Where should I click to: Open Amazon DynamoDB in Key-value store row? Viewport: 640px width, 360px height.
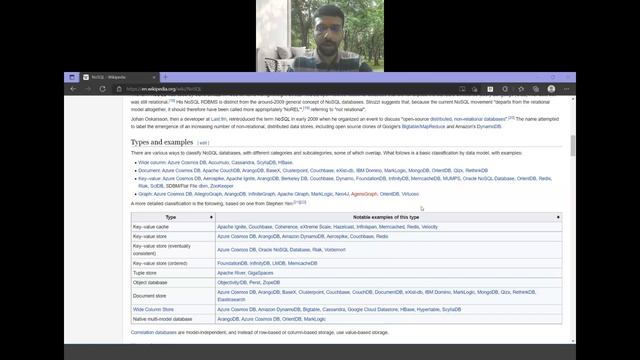click(303, 236)
